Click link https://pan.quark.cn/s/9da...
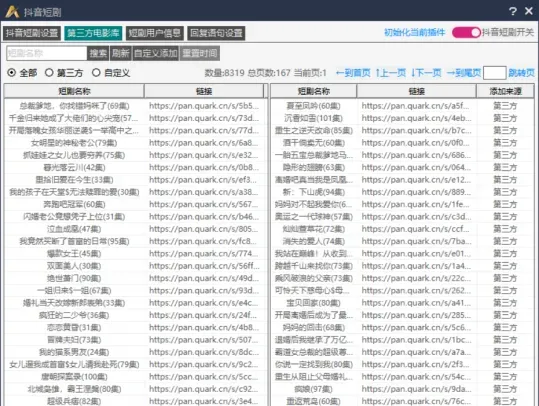Image resolution: width=539 pixels, height=406 pixels. pyautogui.click(x=416, y=389)
